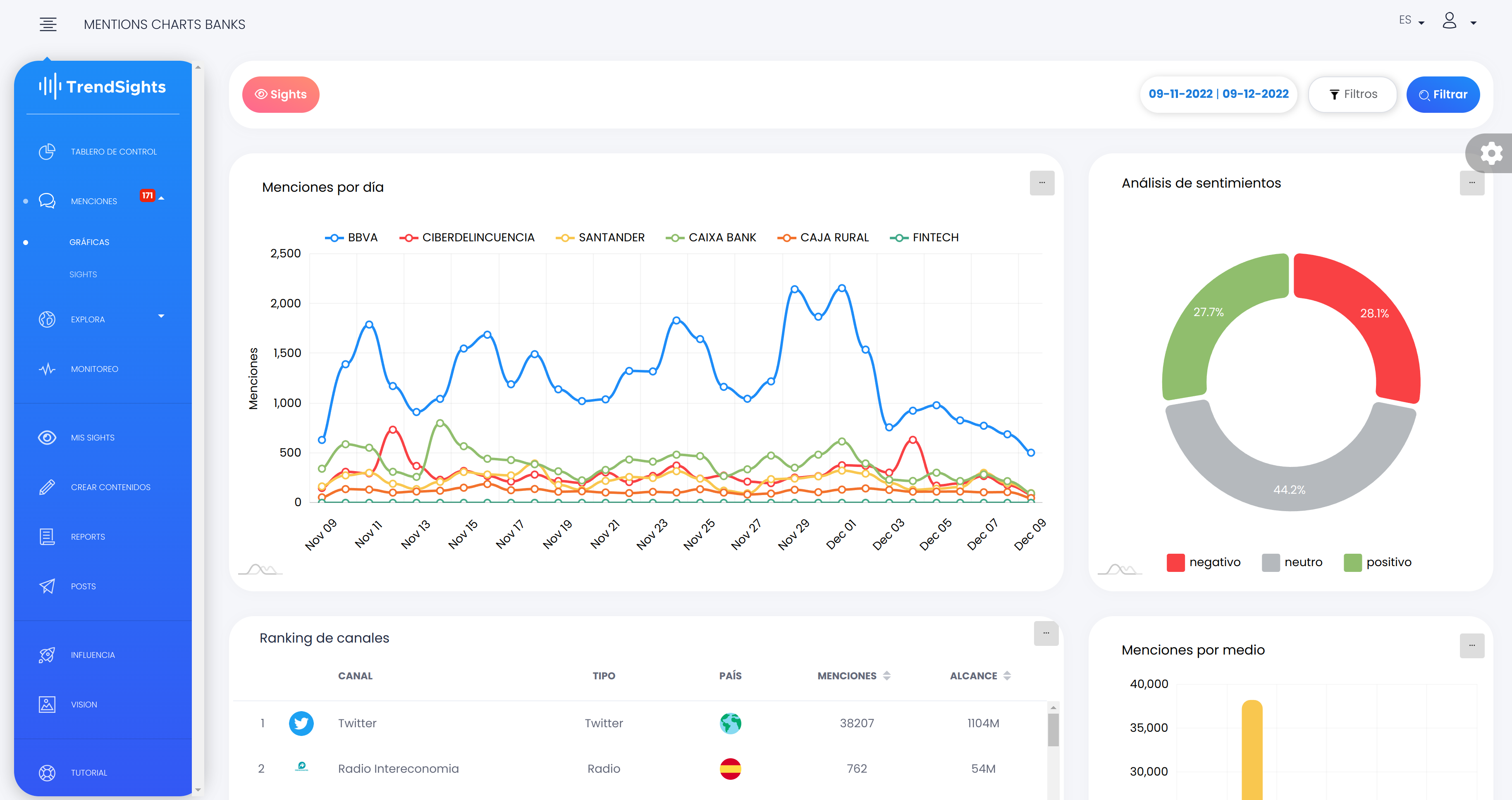Click the Posts paper plane icon
Image resolution: width=1512 pixels, height=800 pixels.
point(47,586)
